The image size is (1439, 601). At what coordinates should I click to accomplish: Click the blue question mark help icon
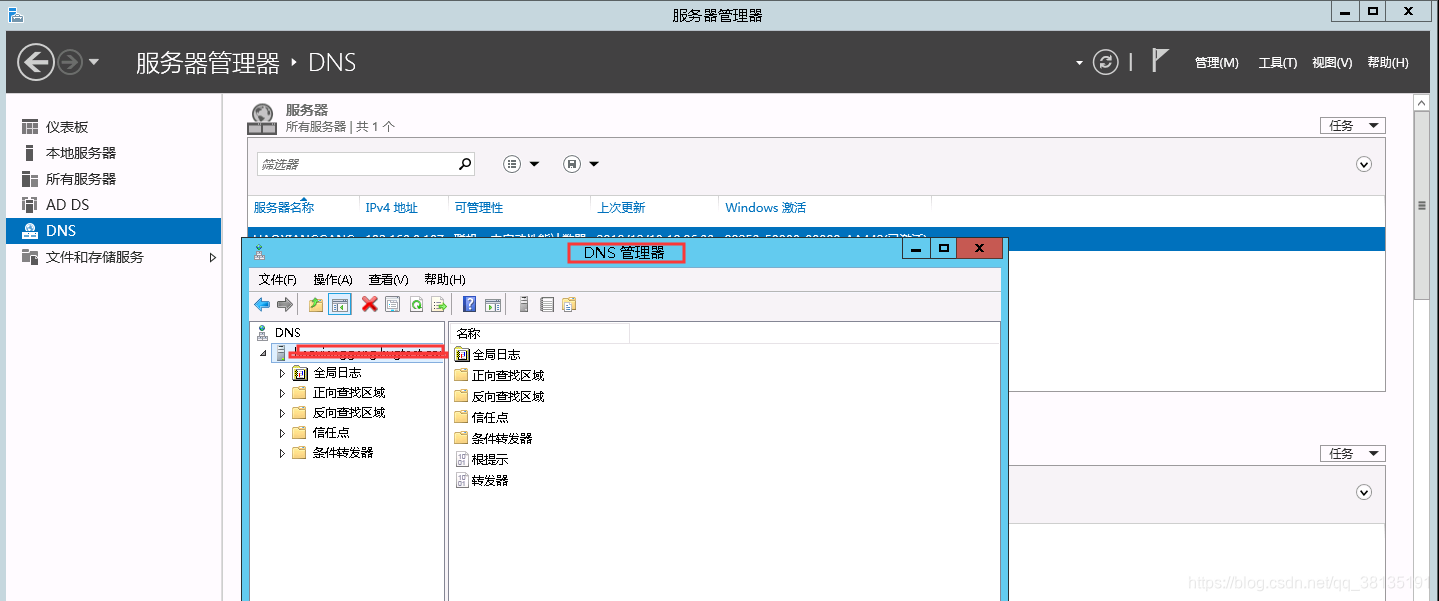click(469, 305)
